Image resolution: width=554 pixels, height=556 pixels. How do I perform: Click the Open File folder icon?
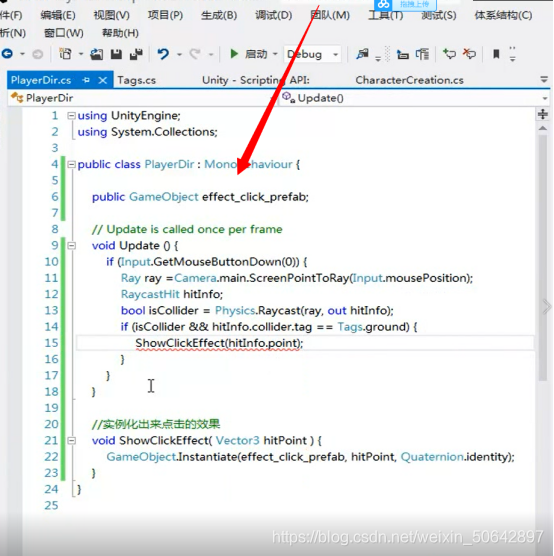(96, 54)
